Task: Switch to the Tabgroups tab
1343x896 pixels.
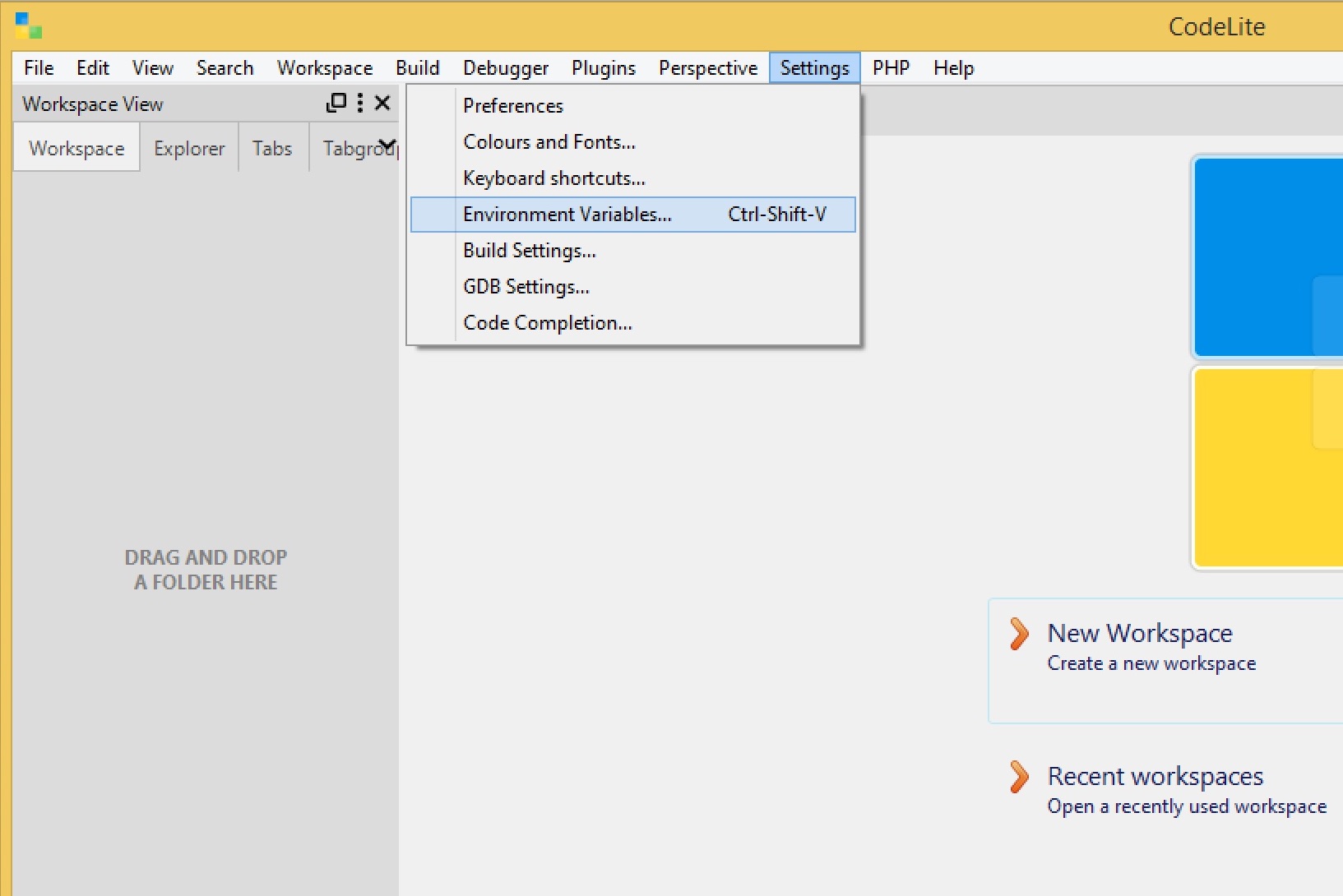Action: point(355,148)
